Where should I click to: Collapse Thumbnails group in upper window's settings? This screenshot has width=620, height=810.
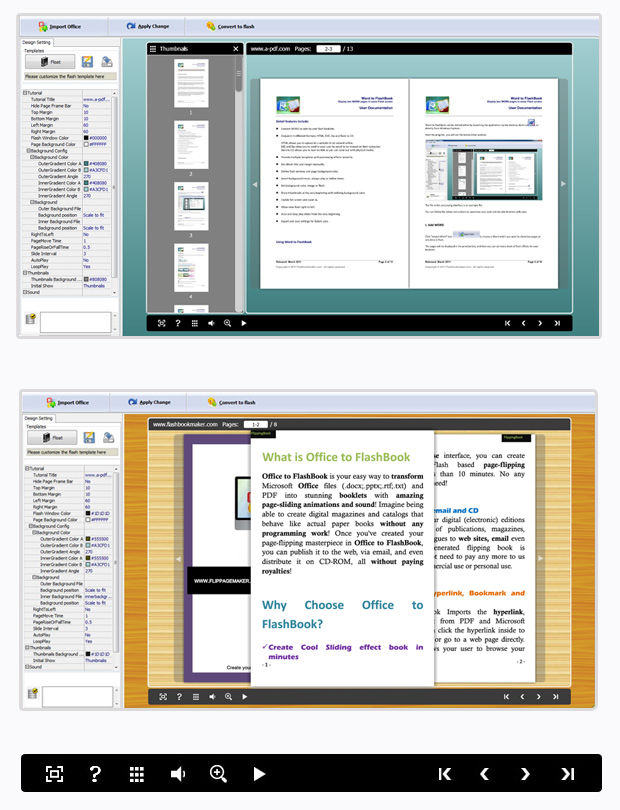25,273
